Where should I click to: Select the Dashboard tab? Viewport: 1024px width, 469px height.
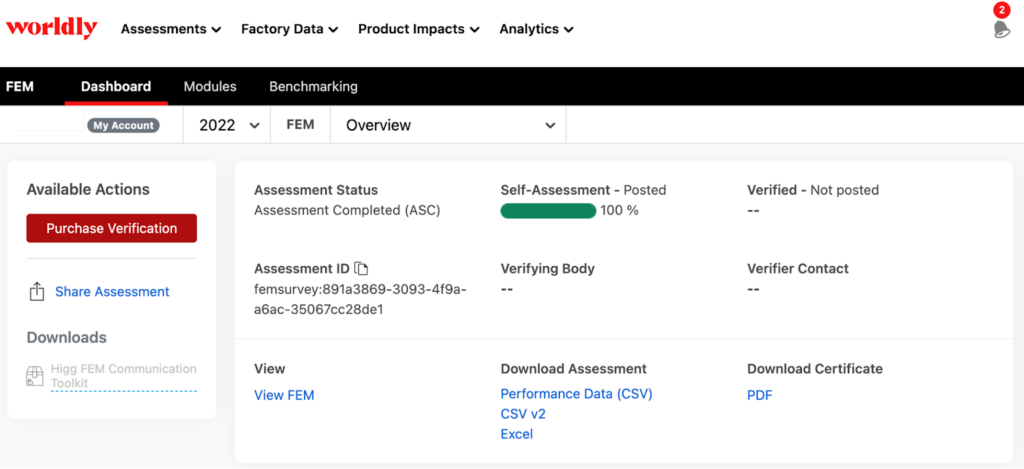pos(116,86)
